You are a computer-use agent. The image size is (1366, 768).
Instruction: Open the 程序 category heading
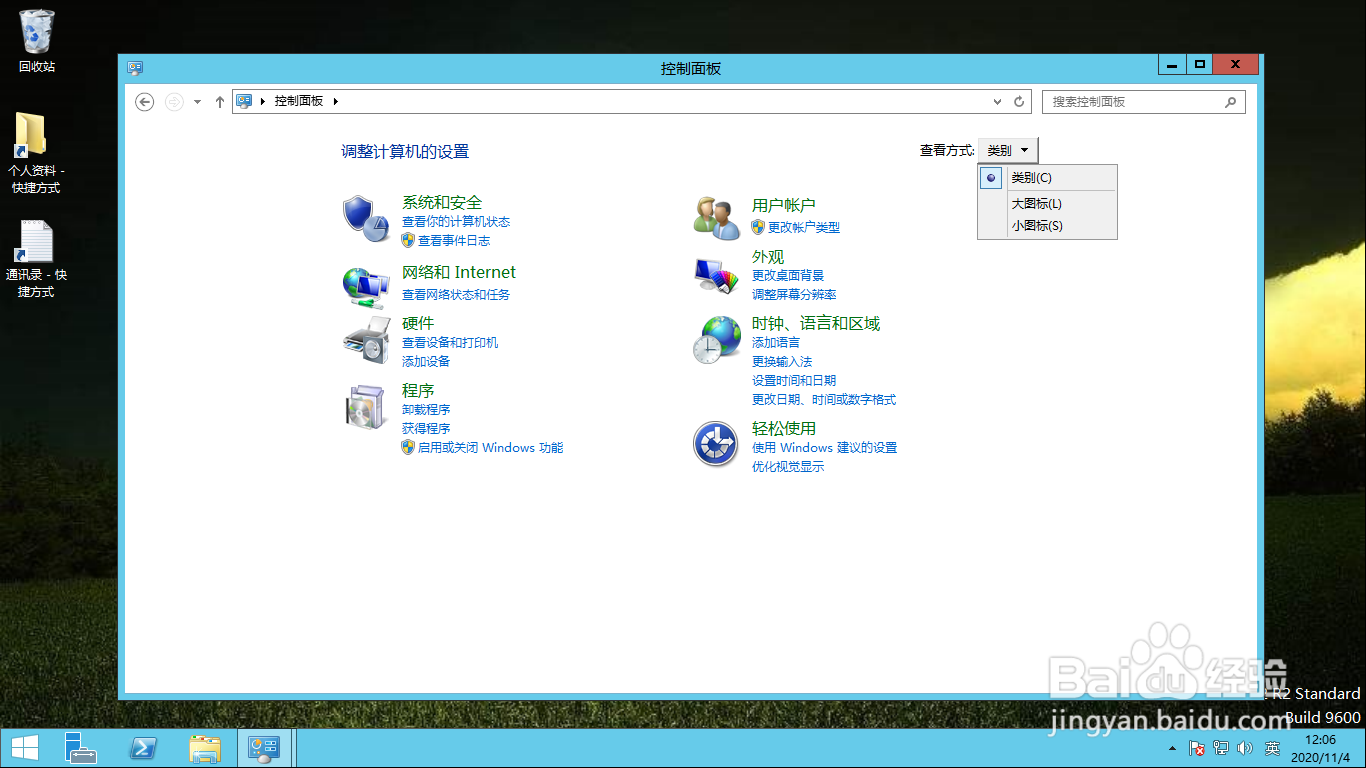point(418,390)
